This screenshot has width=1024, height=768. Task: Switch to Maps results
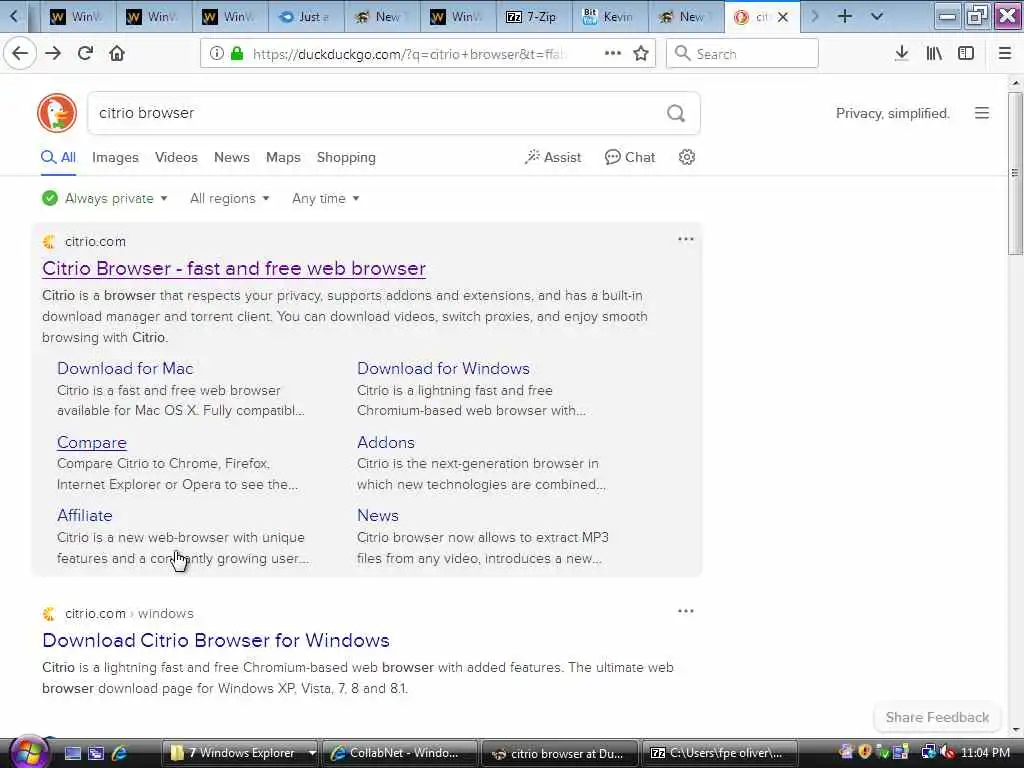pos(283,157)
